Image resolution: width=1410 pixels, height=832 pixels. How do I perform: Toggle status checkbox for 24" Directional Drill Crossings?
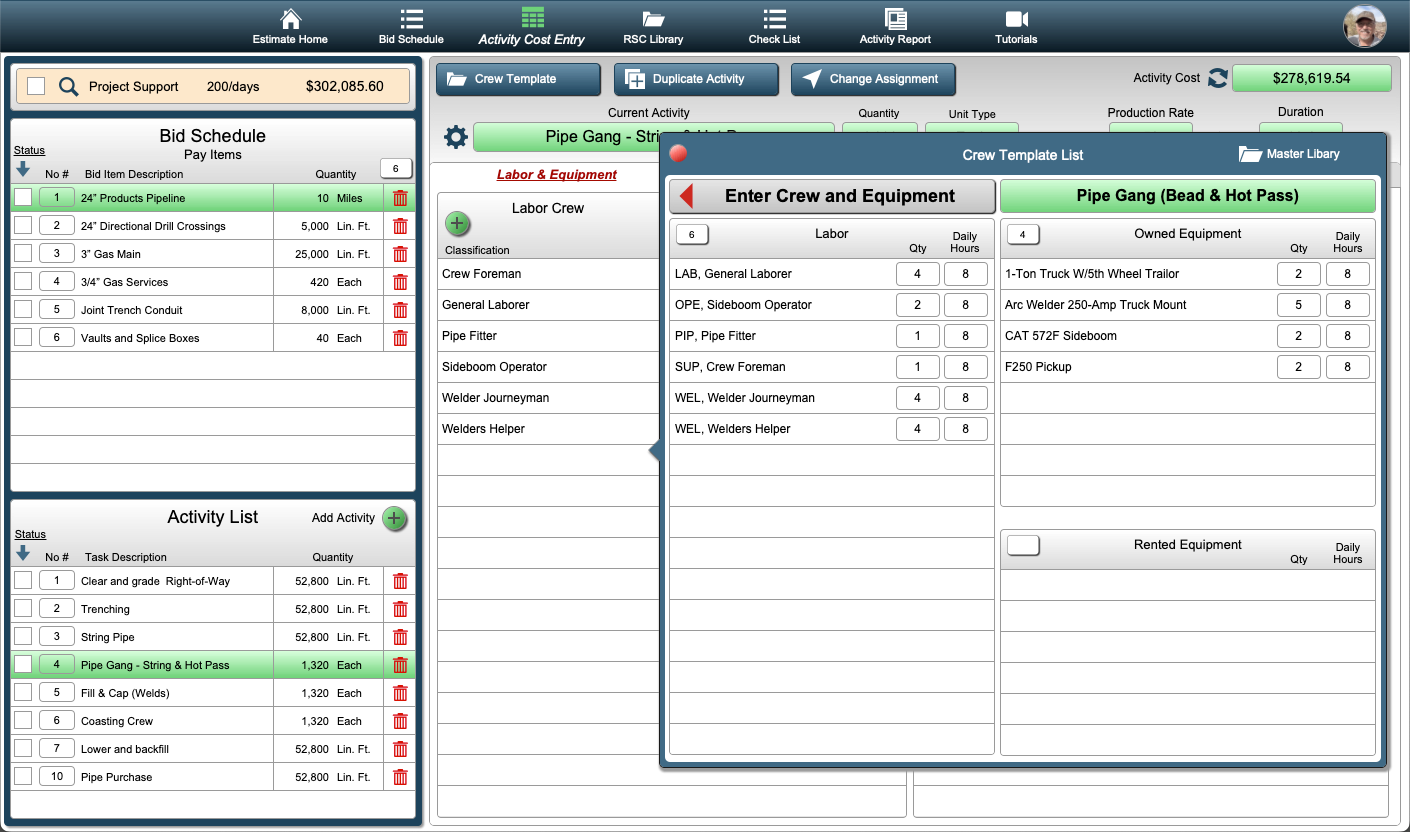click(x=23, y=226)
